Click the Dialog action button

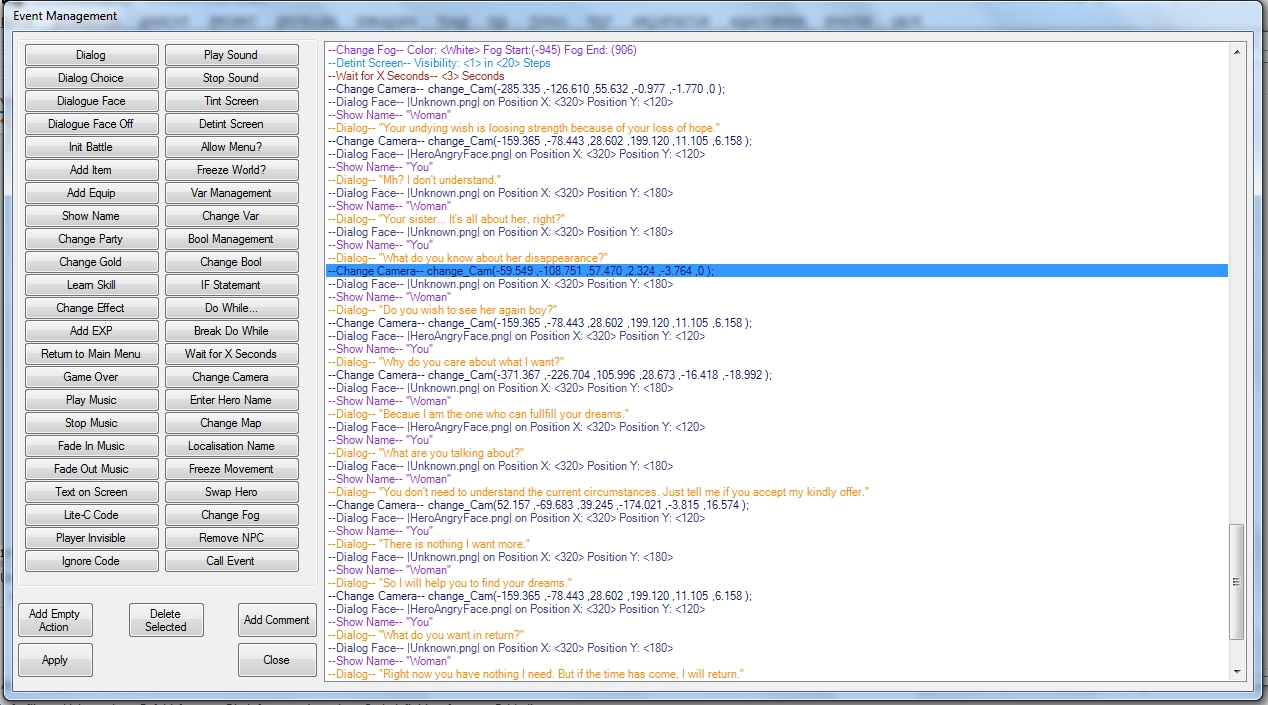[x=91, y=55]
